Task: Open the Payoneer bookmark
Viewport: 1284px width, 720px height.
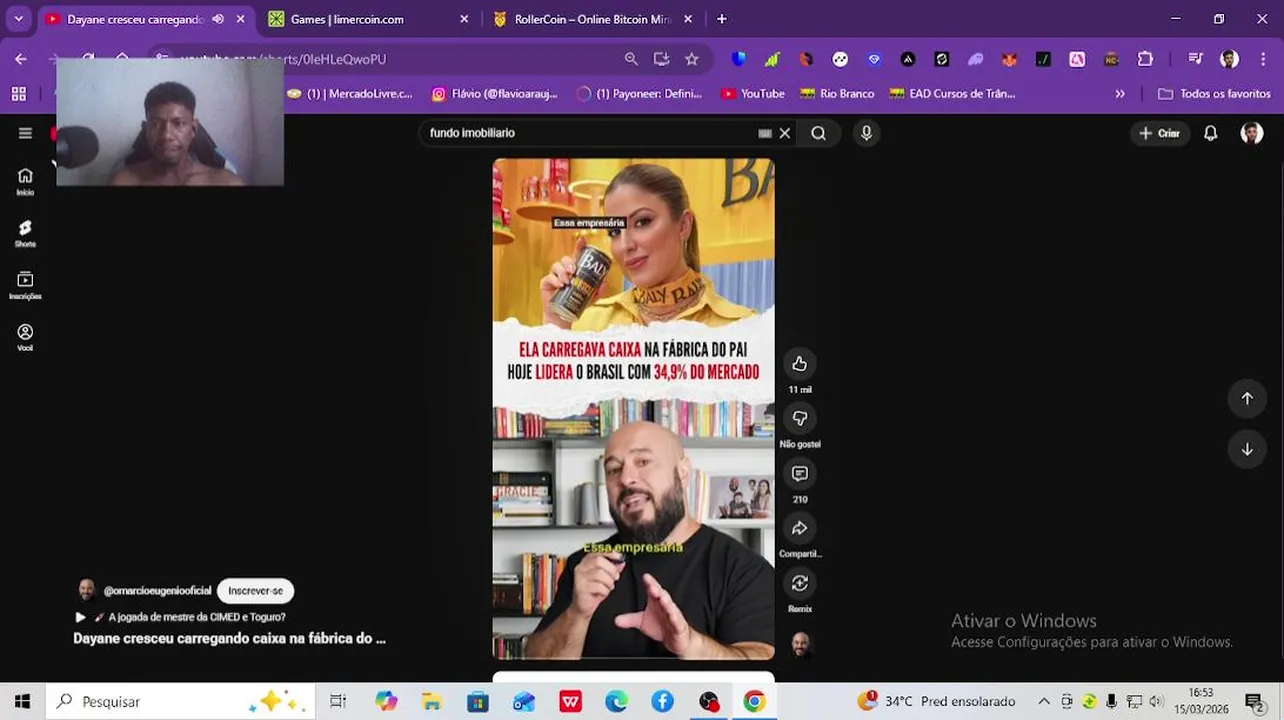Action: point(640,94)
